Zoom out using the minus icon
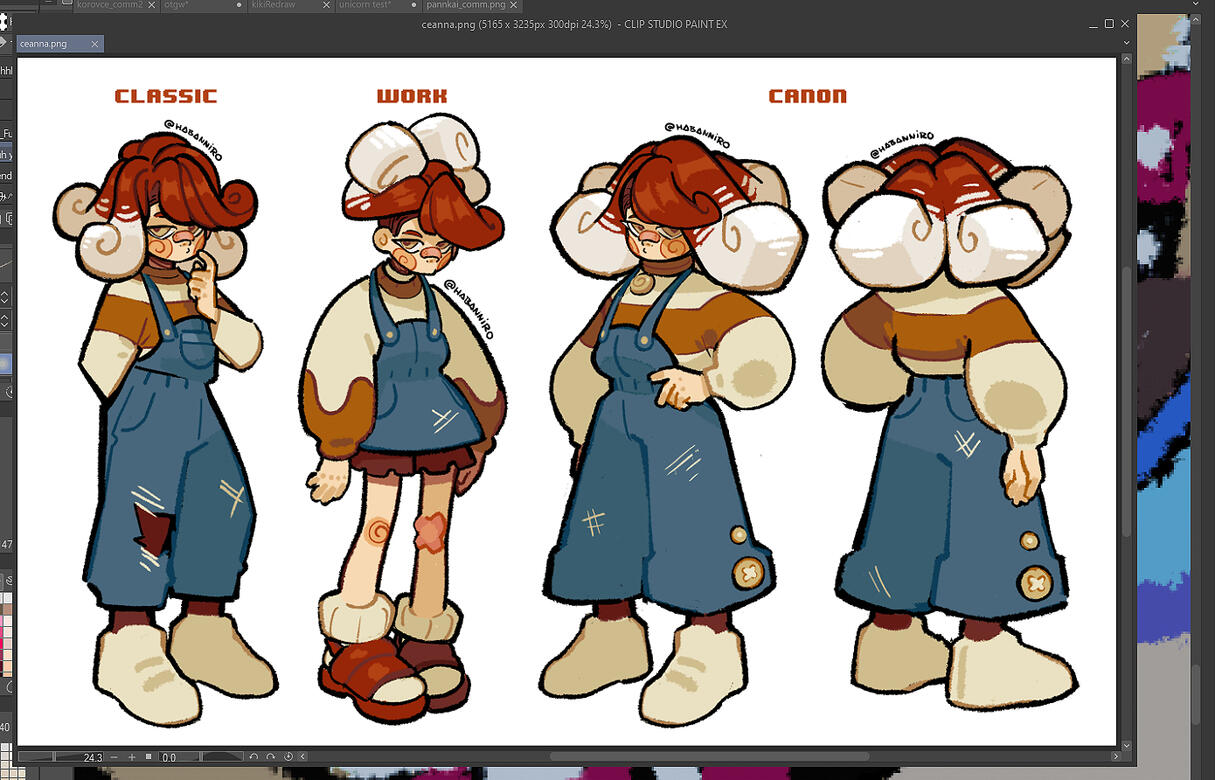1215x780 pixels. (x=113, y=757)
